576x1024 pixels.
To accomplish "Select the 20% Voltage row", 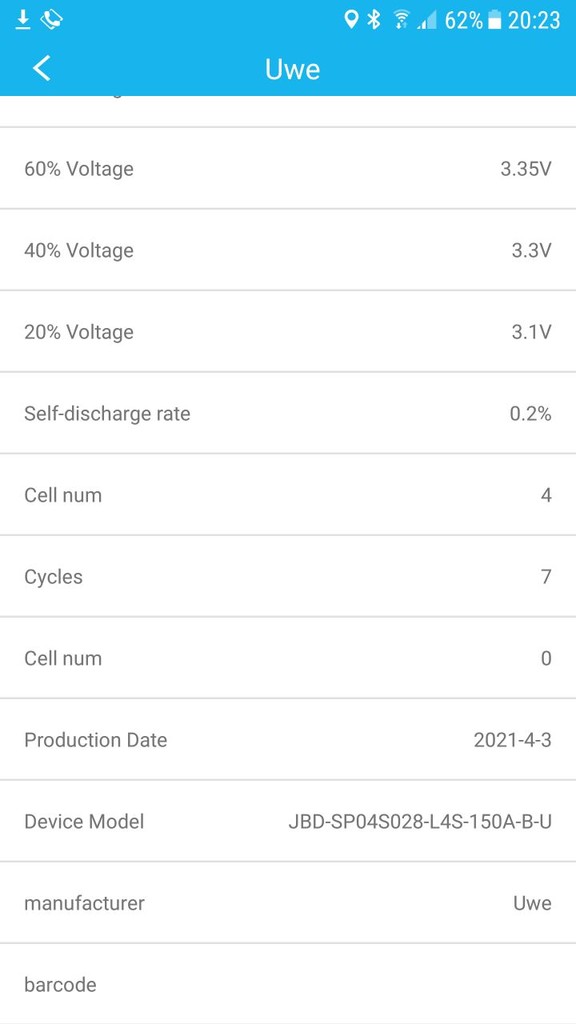I will coord(288,332).
